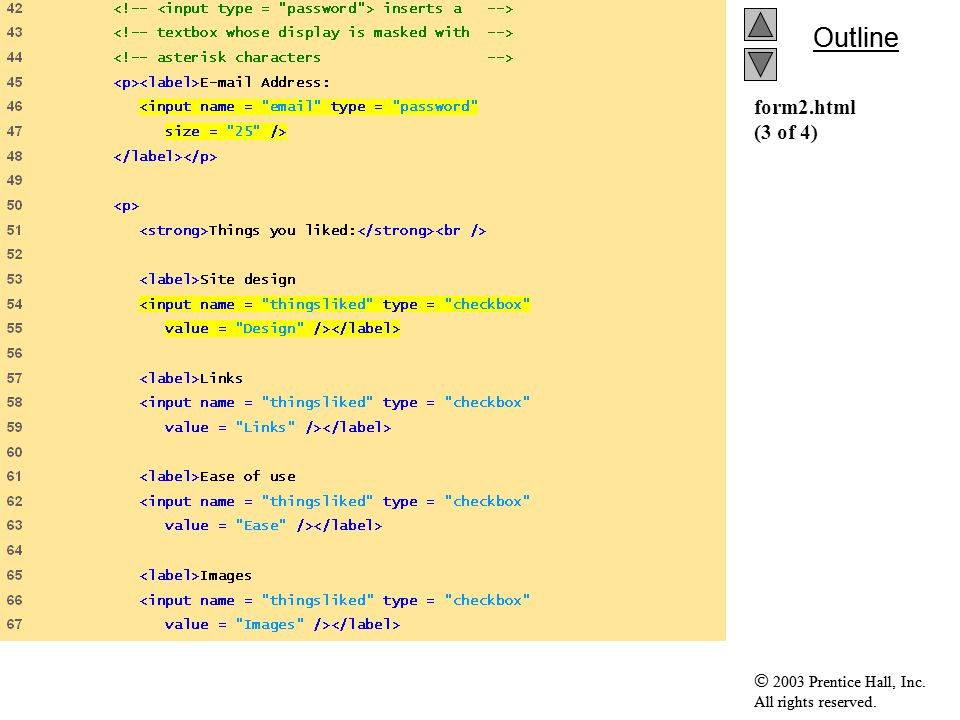Image resolution: width=960 pixels, height=720 pixels.
Task: Click the 'Things you liked:' strong tag line
Action: (312, 231)
